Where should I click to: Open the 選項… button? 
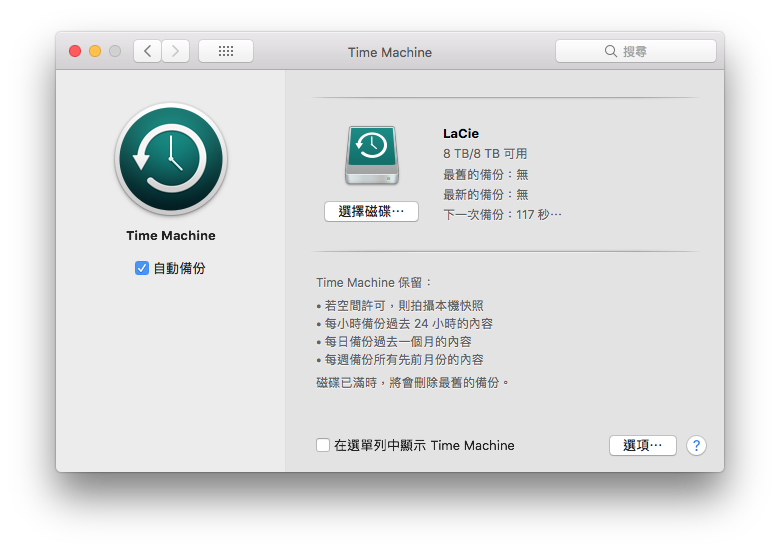click(x=643, y=446)
